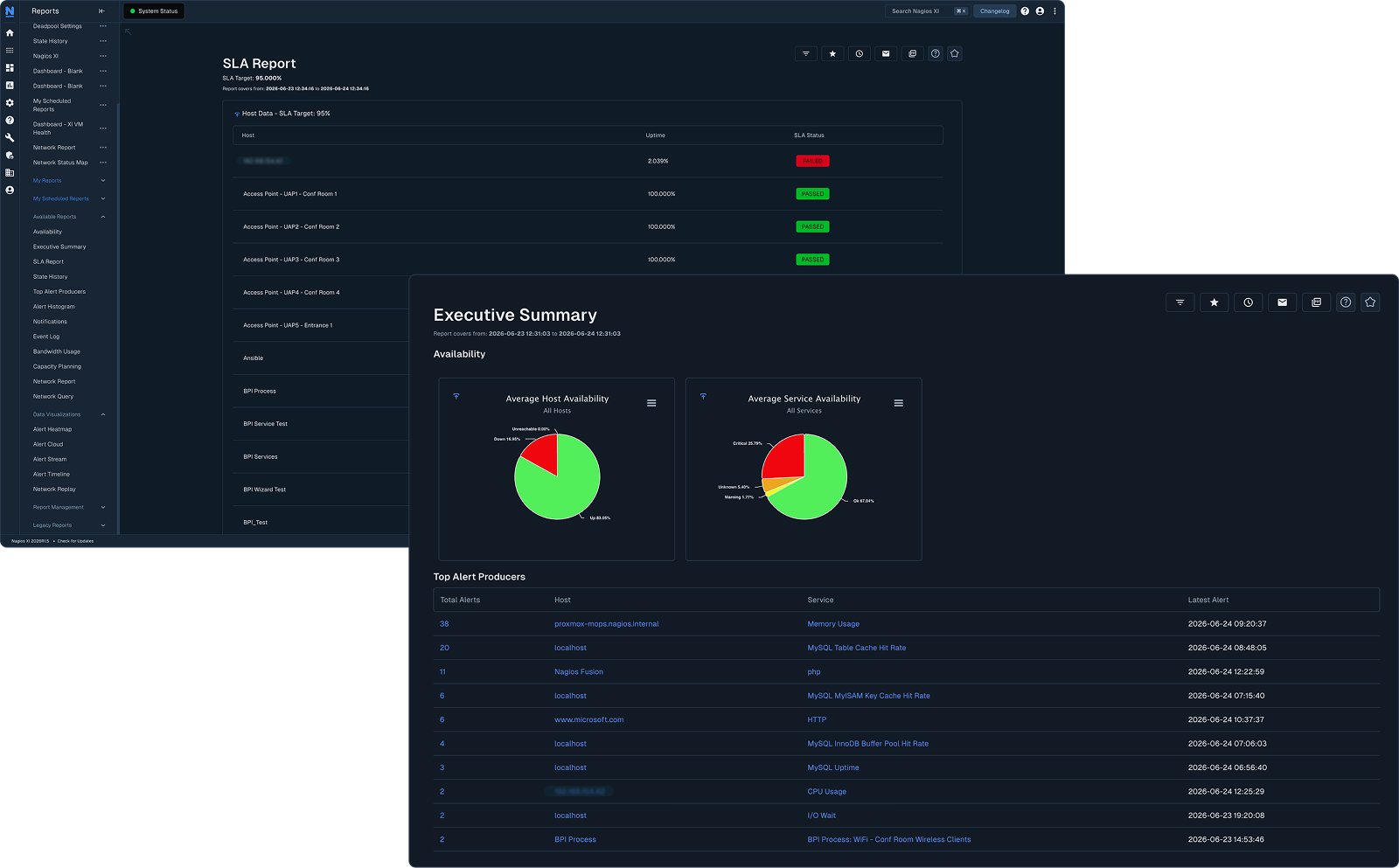Select Executive Summary in the sidebar
The width and height of the screenshot is (1399, 868).
click(x=59, y=247)
